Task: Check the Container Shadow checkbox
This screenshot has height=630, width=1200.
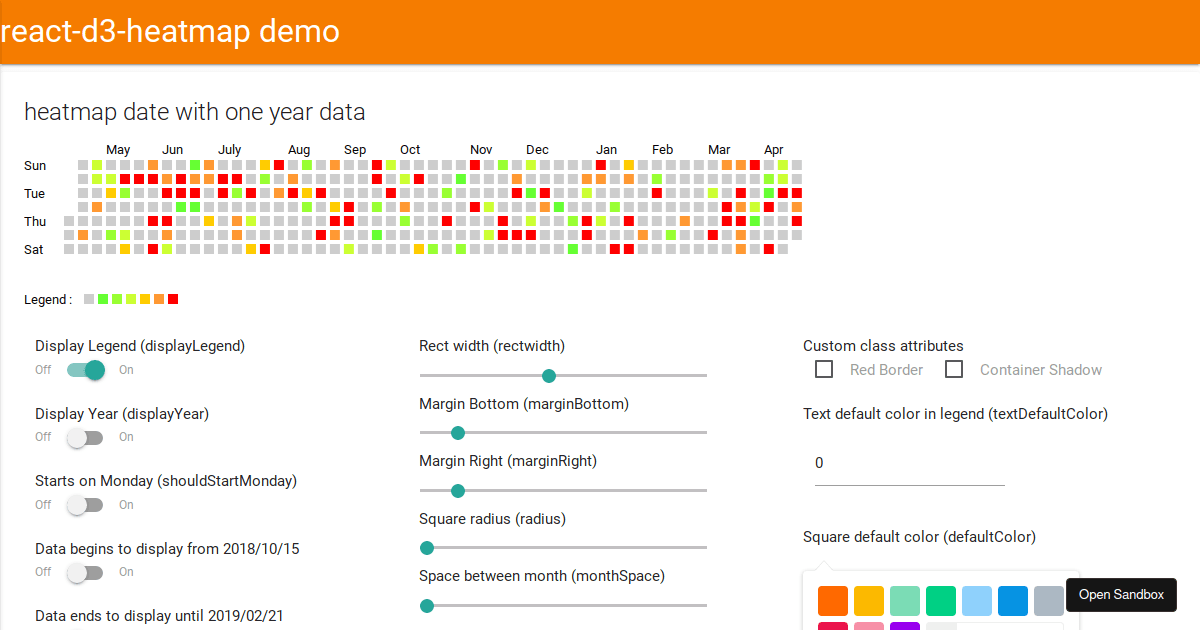Action: pos(954,369)
